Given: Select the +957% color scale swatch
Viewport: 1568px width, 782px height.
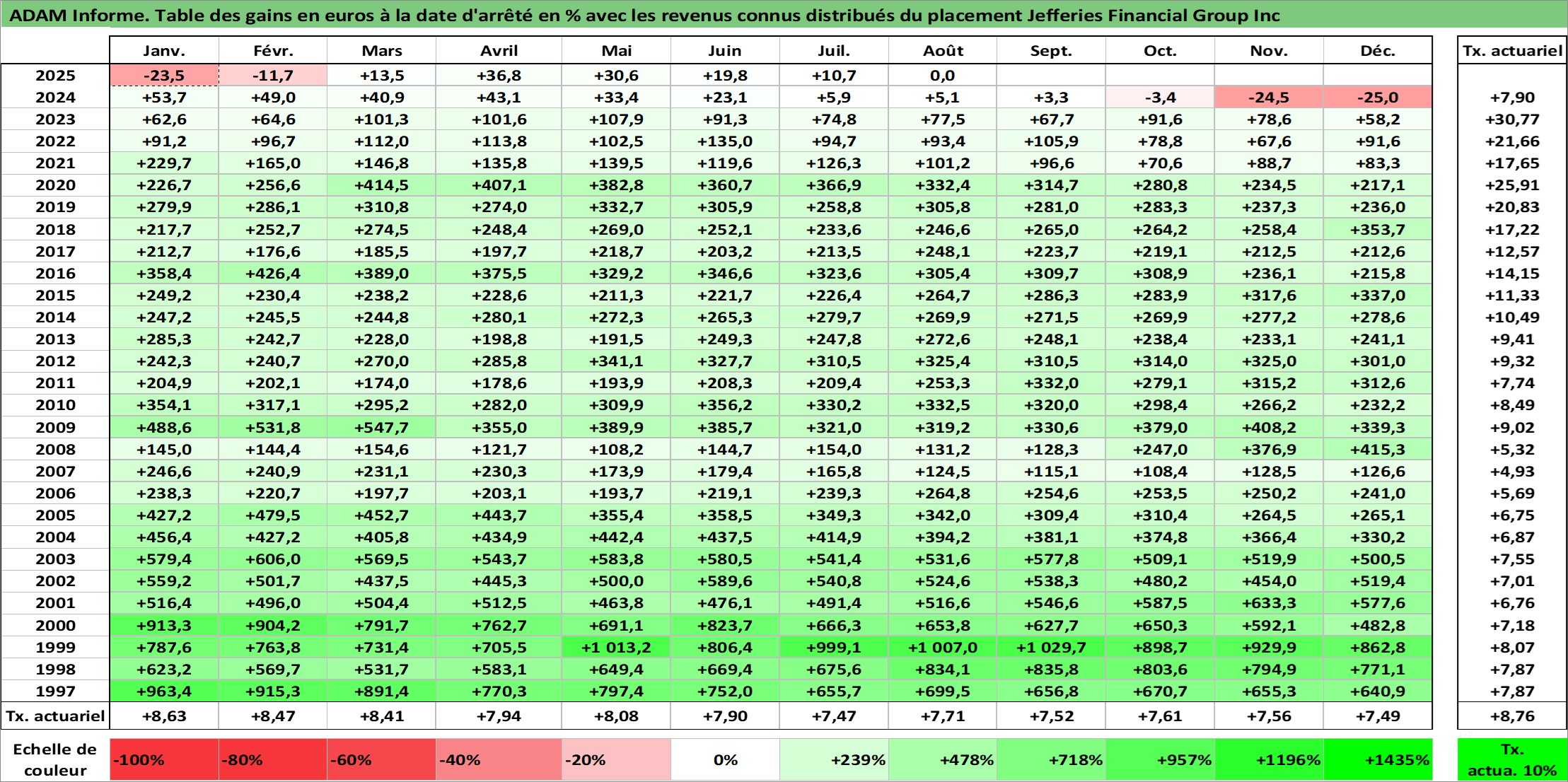Looking at the screenshot, I should pos(1160,759).
